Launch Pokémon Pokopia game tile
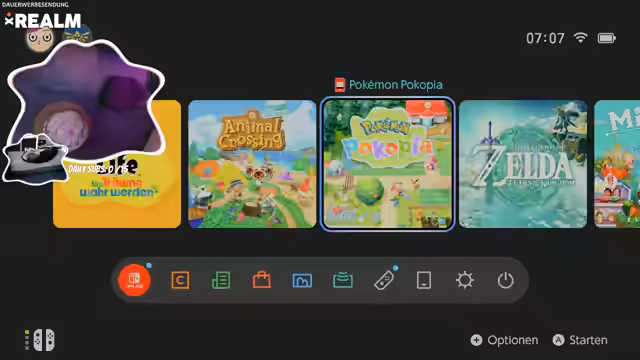640x360 pixels. pyautogui.click(x=387, y=164)
